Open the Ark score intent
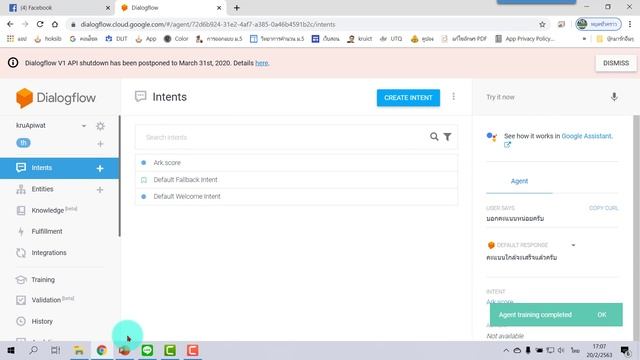Image resolution: width=640 pixels, height=360 pixels. pos(296,162)
